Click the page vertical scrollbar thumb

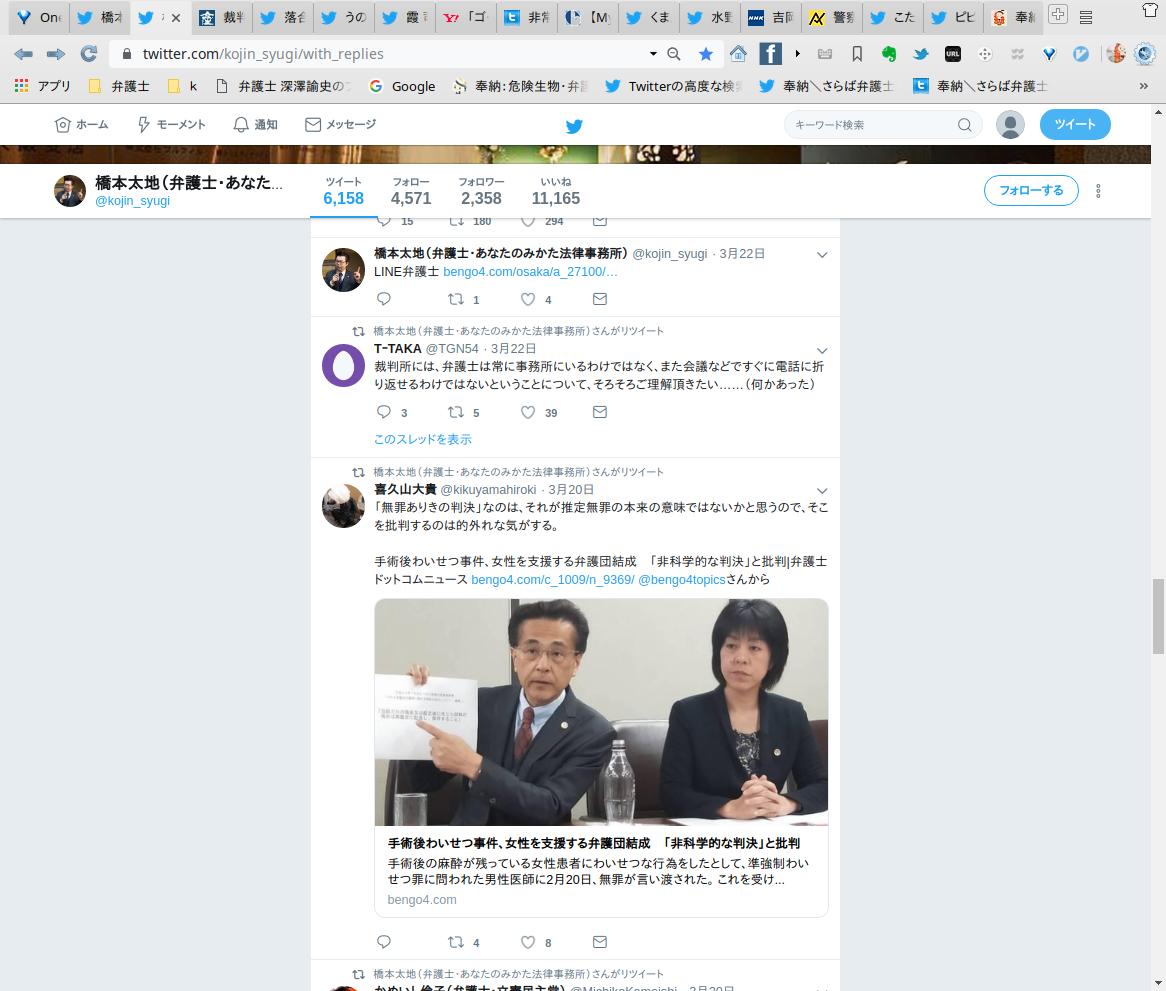point(1158,616)
